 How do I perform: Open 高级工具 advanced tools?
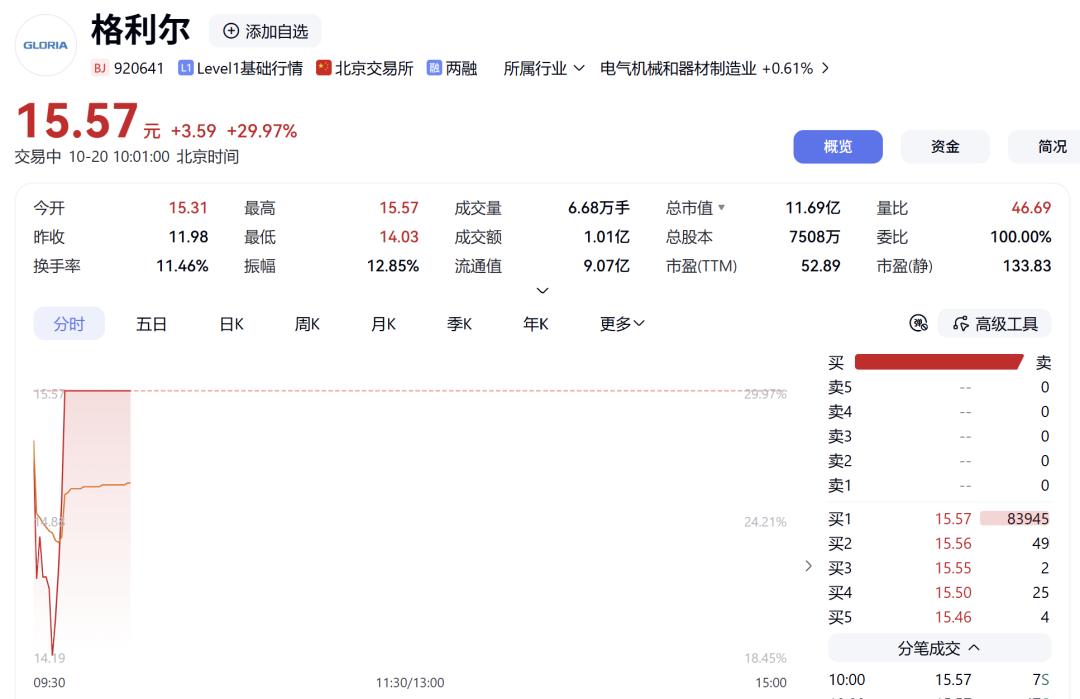[995, 324]
